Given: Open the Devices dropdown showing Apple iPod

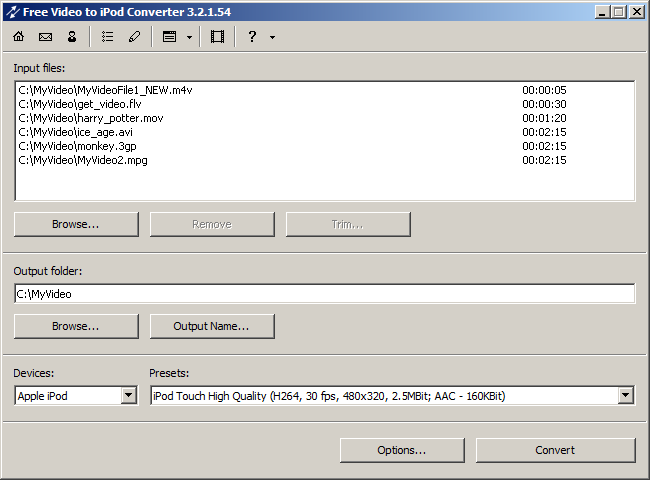Looking at the screenshot, I should pos(128,396).
